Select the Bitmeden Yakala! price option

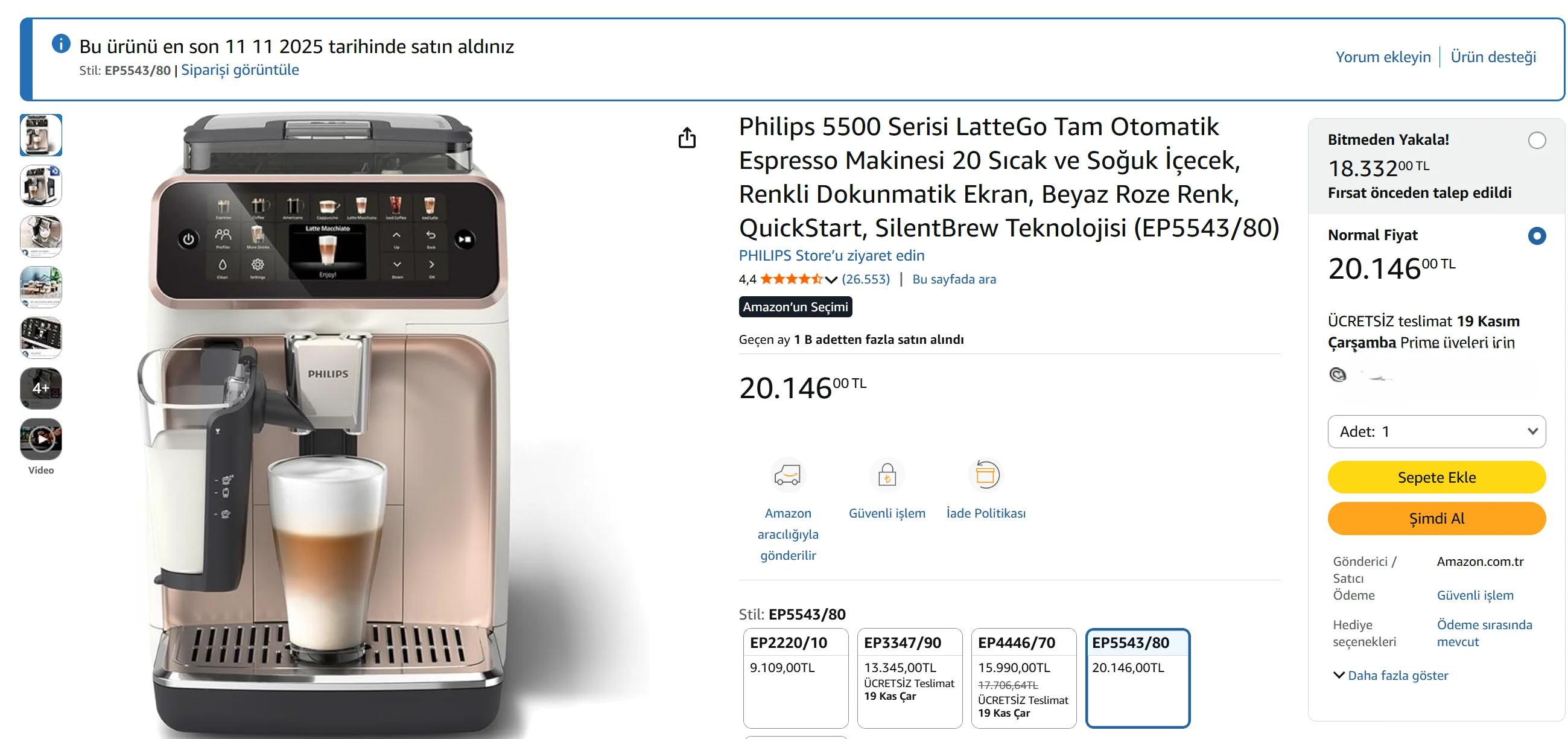[x=1537, y=141]
